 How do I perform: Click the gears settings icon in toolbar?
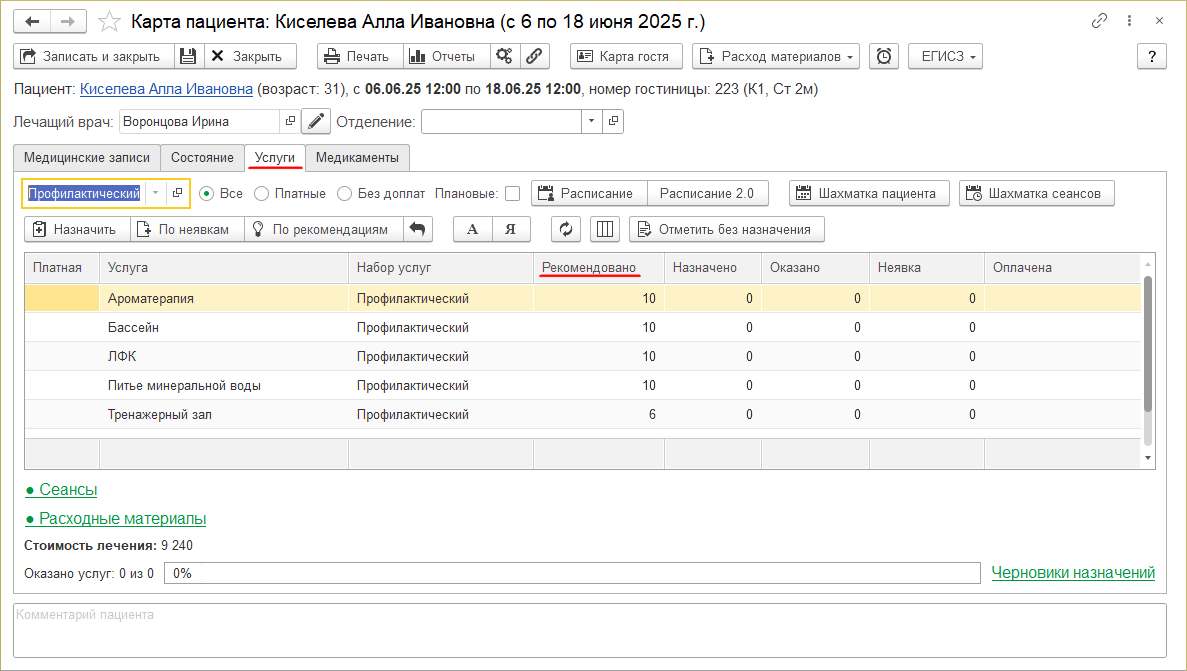click(x=505, y=57)
